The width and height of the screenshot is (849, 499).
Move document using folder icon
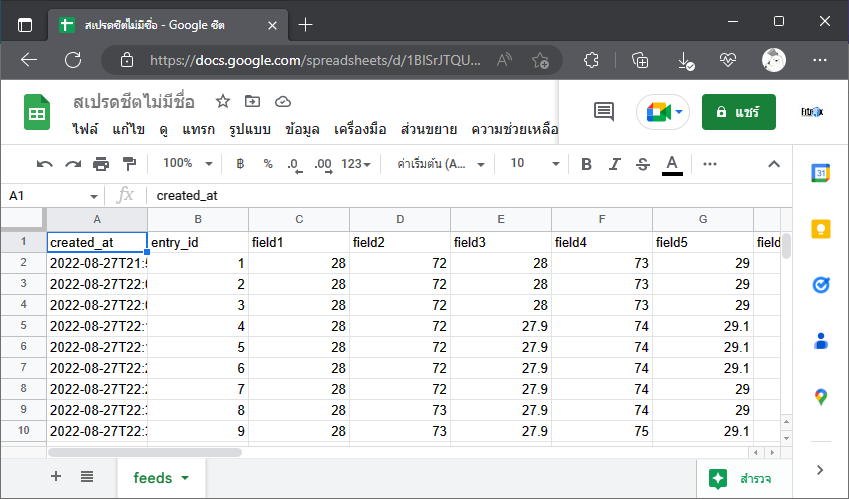pos(252,101)
